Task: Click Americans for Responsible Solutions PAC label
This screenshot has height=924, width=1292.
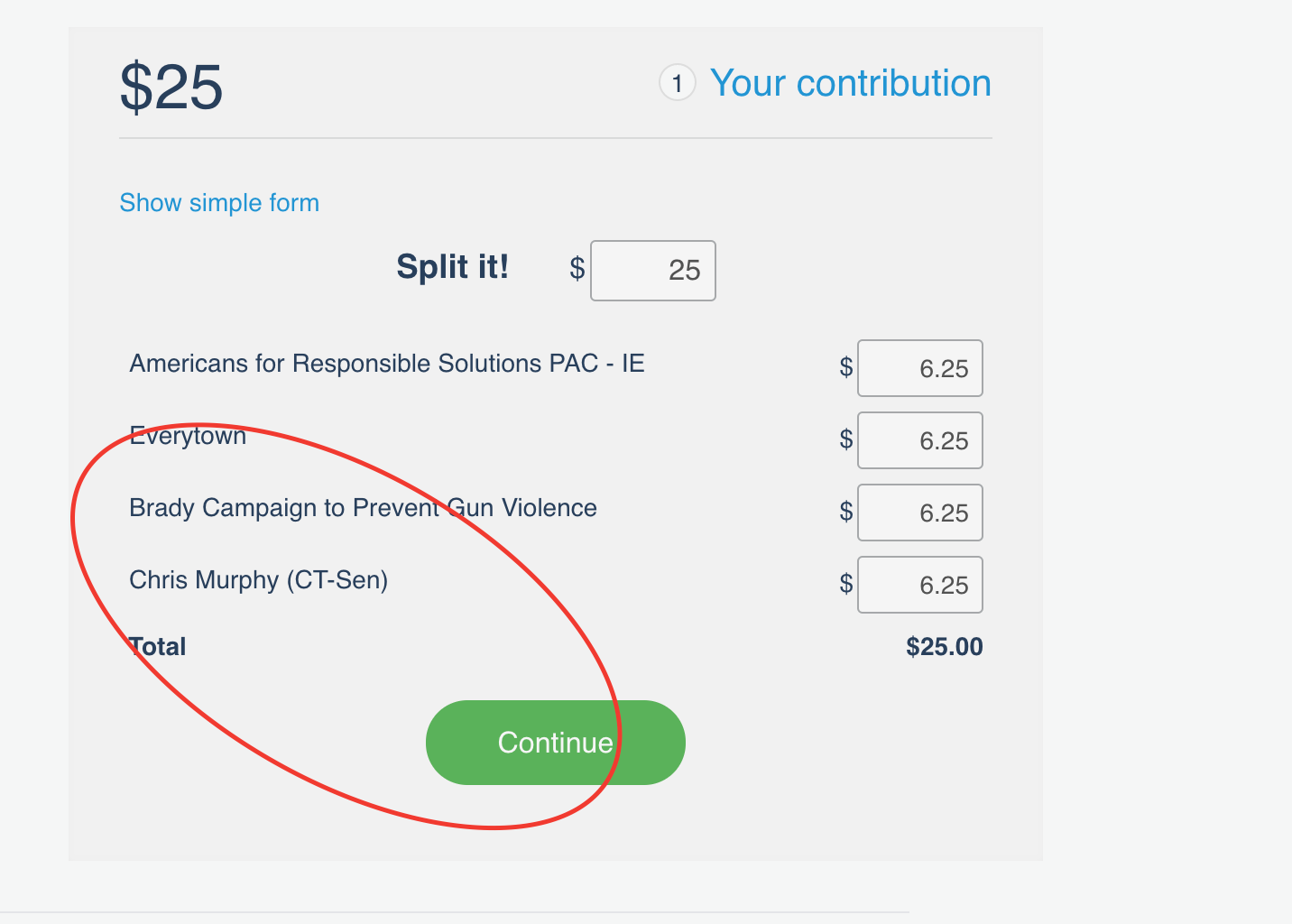Action: 387,364
